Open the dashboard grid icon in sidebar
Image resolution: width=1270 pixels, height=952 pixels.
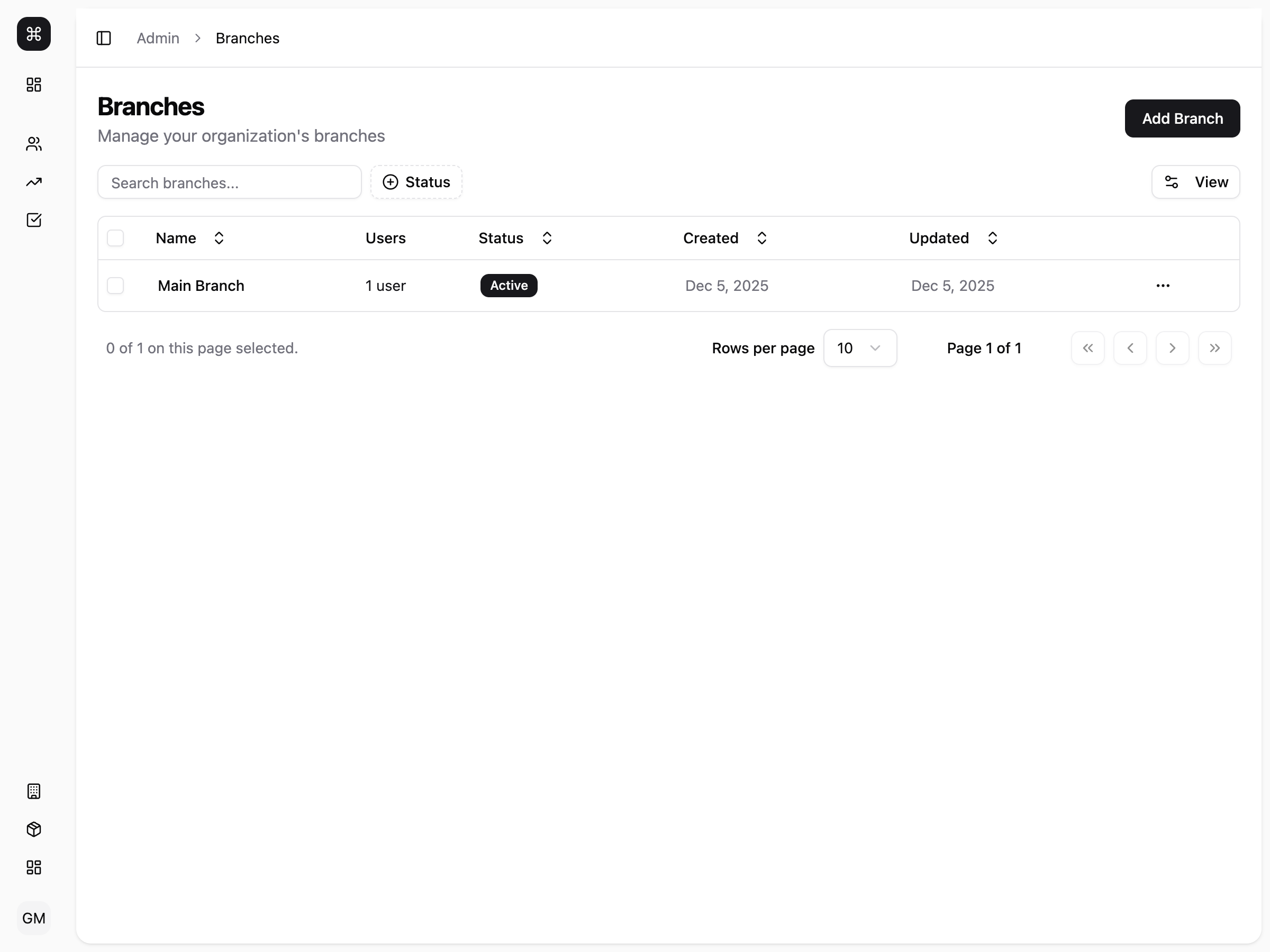[x=33, y=84]
